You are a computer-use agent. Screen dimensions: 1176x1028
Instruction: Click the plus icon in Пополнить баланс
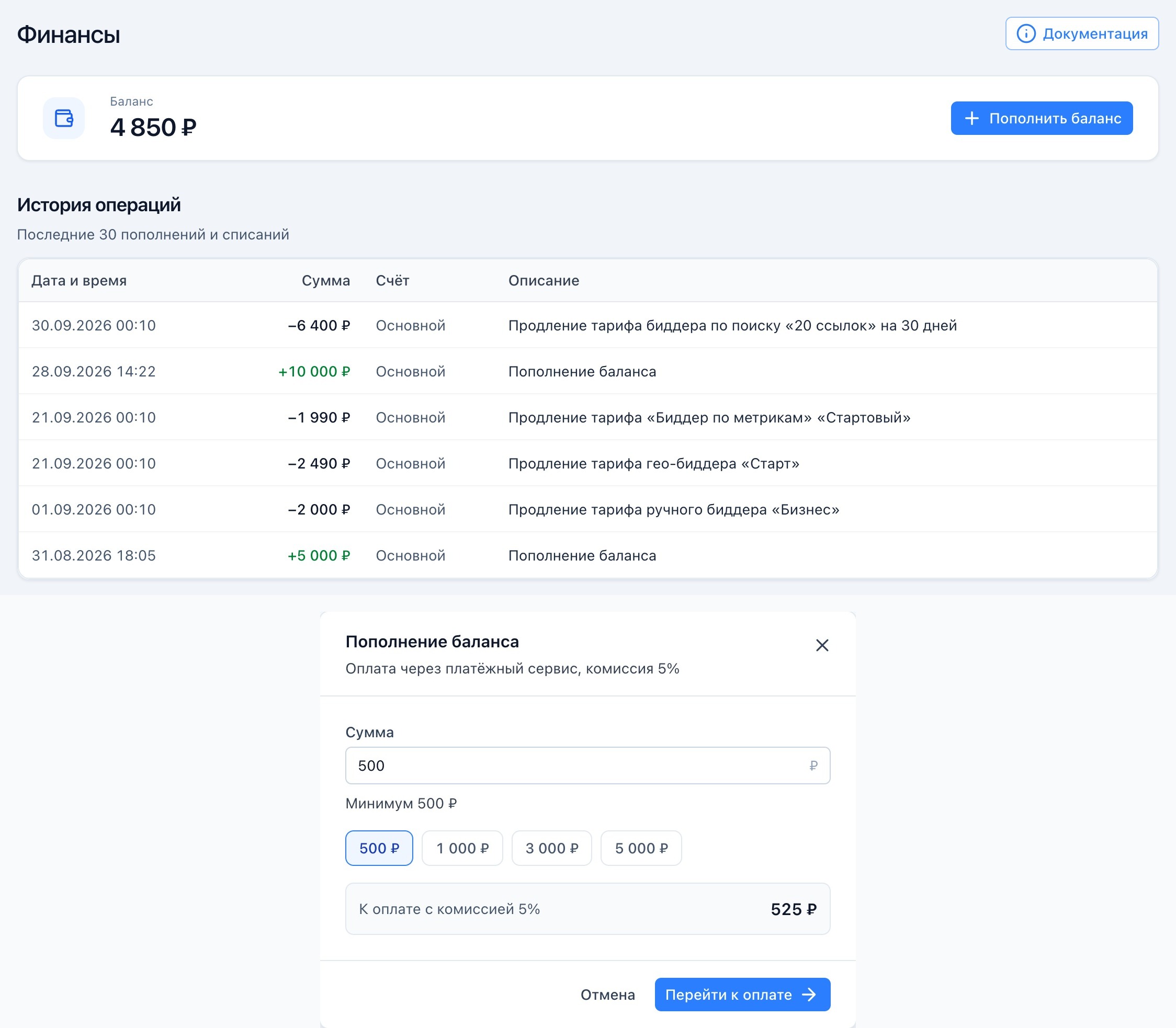click(x=971, y=118)
